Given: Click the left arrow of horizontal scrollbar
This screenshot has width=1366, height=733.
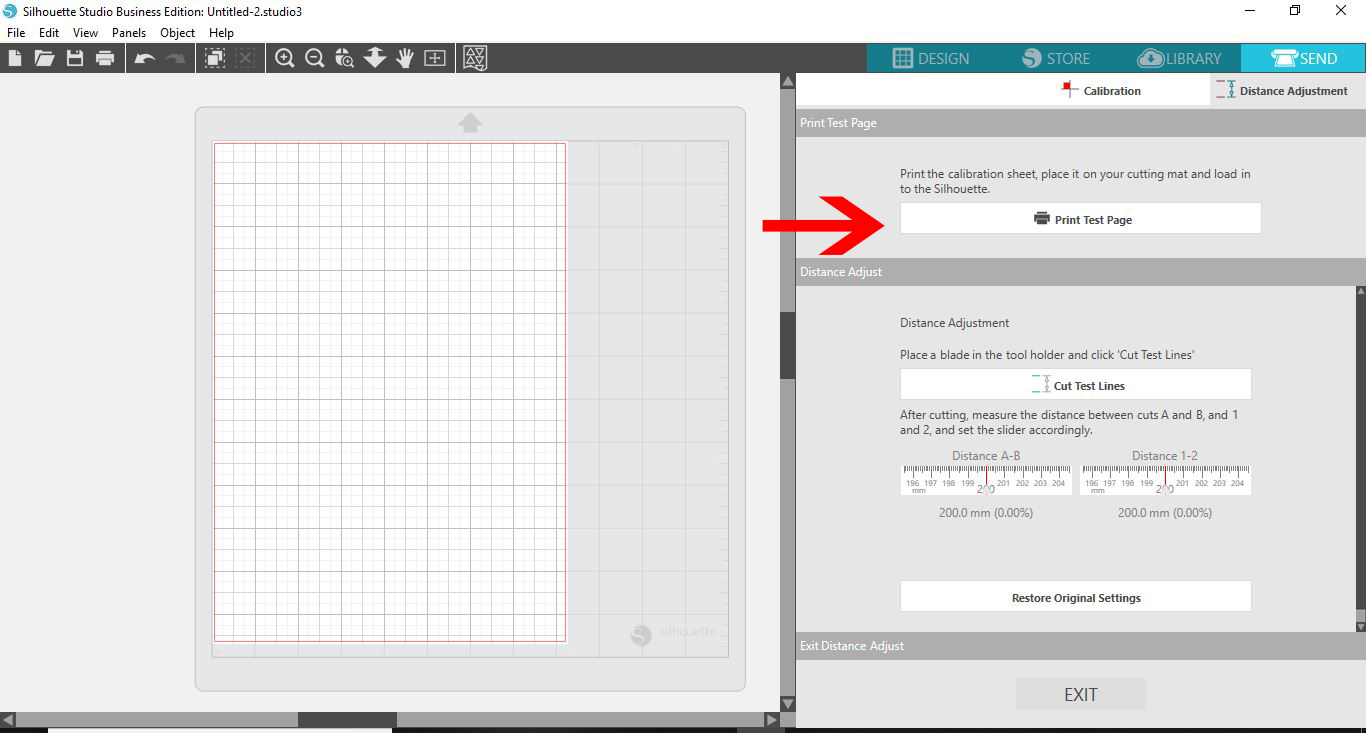Looking at the screenshot, I should [8, 719].
